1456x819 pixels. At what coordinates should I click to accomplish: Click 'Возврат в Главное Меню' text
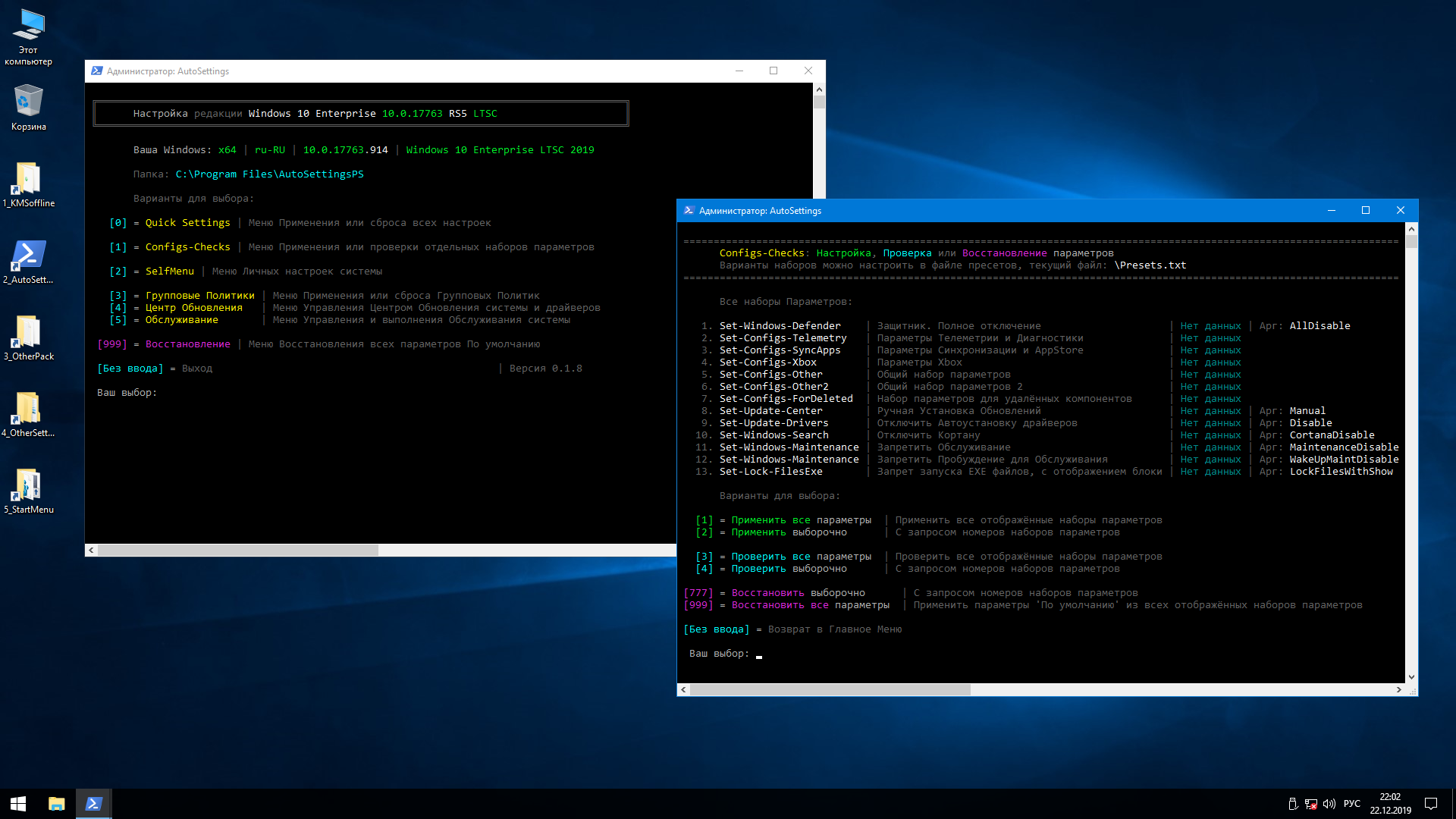[834, 629]
